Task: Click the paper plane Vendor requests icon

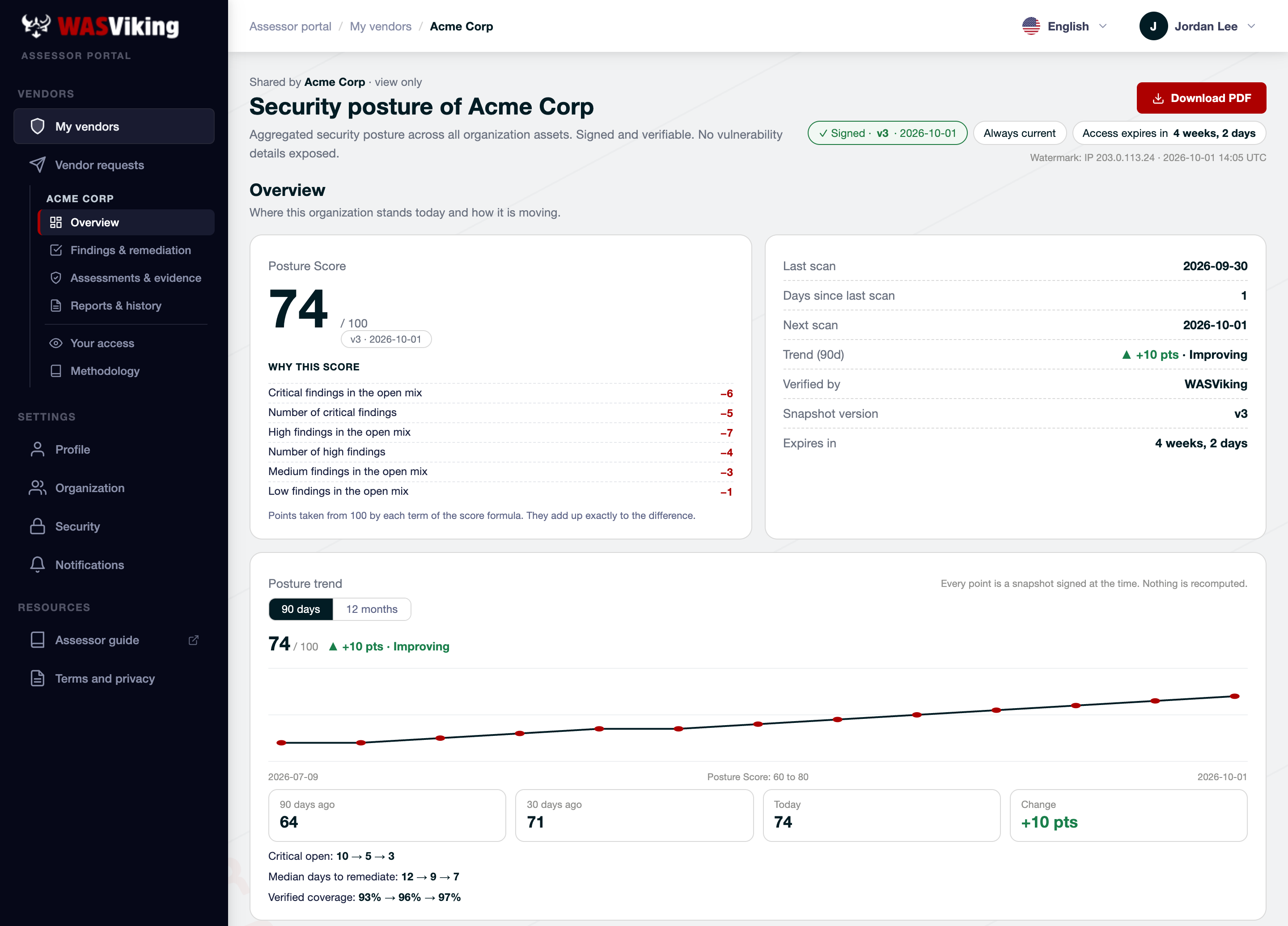Action: 38,165
